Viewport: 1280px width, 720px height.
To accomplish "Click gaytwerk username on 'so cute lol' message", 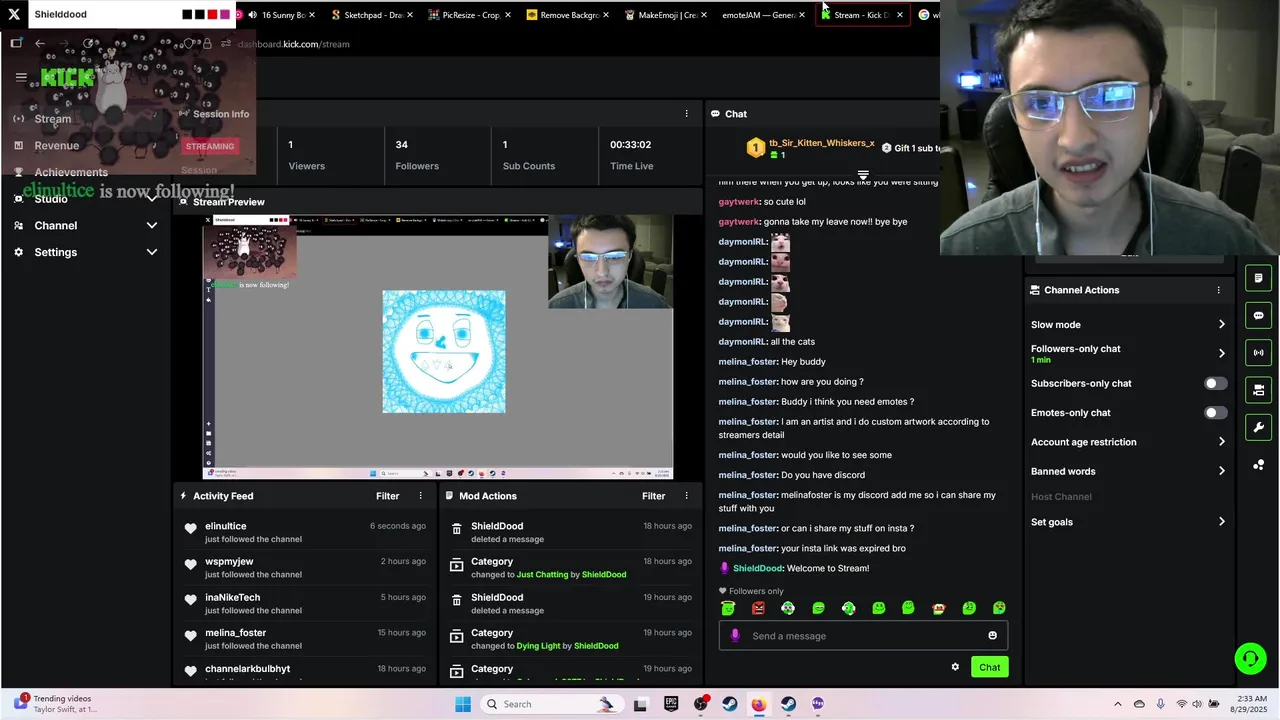I will pyautogui.click(x=739, y=202).
